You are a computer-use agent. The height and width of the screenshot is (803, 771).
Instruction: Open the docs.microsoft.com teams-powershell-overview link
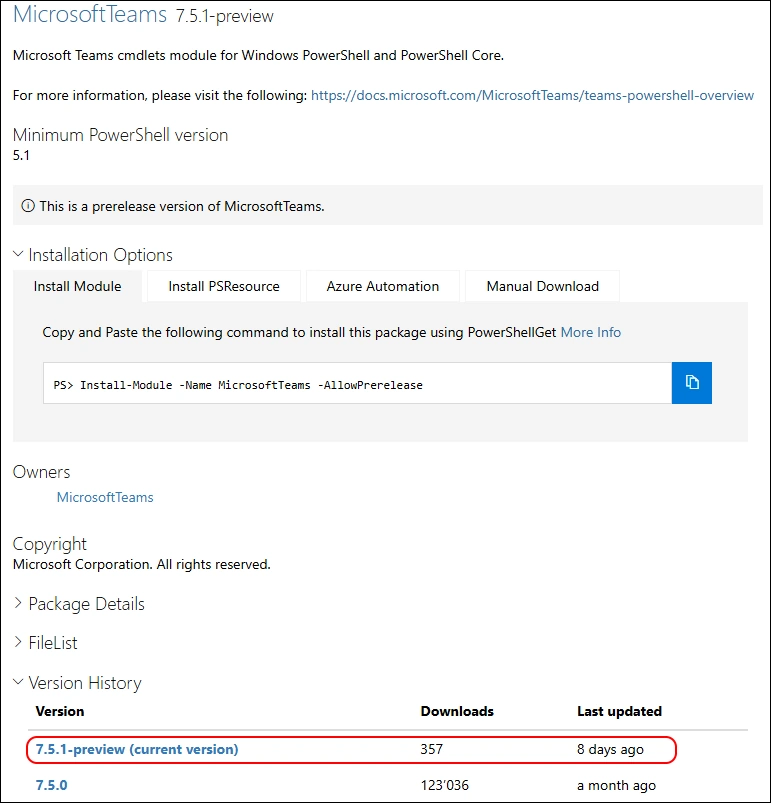[x=532, y=95]
